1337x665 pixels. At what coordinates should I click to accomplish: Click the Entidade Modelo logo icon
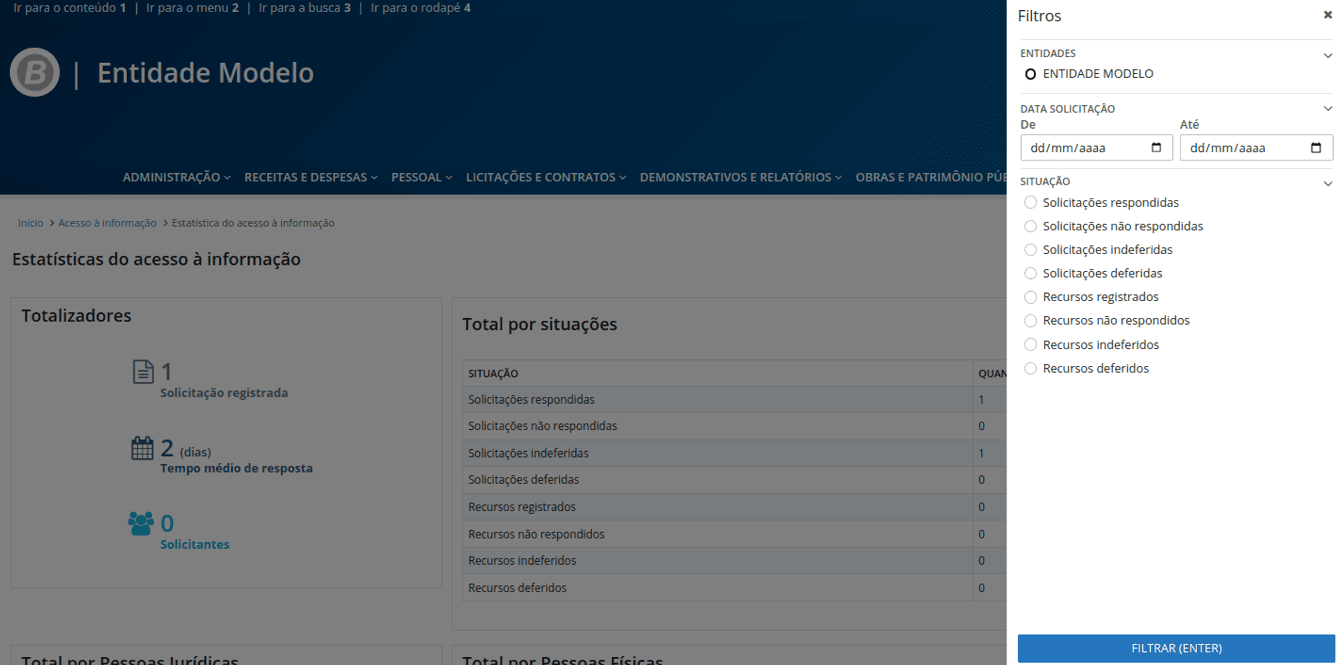click(35, 73)
